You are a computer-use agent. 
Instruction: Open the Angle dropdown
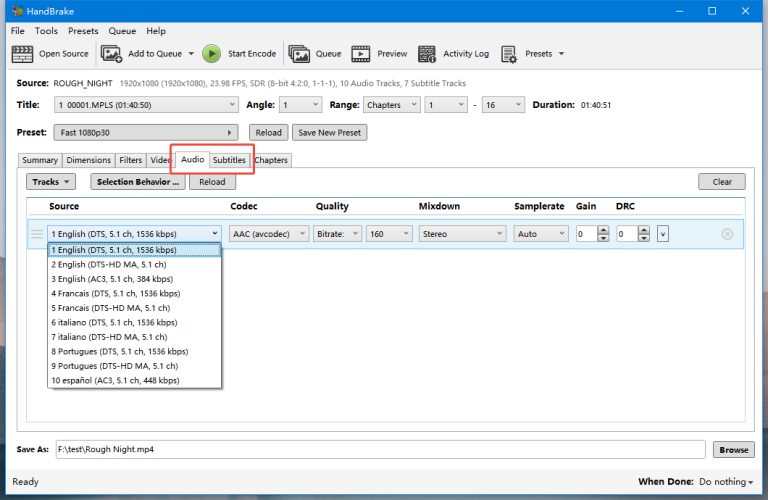tap(301, 105)
